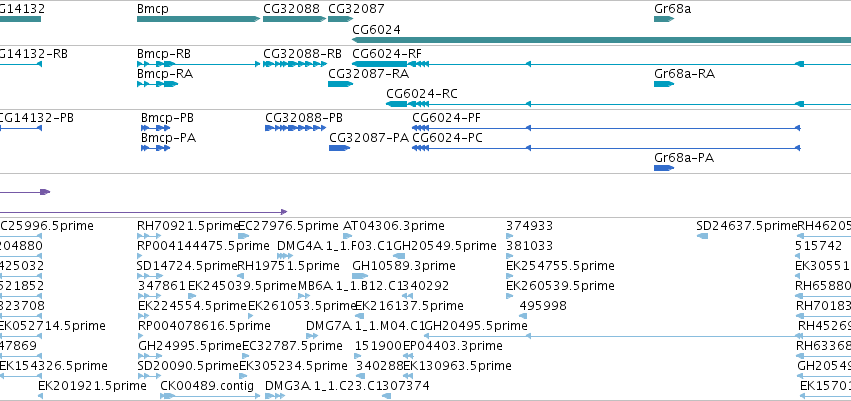Select the SD20090.5prime EST label

(x=188, y=366)
